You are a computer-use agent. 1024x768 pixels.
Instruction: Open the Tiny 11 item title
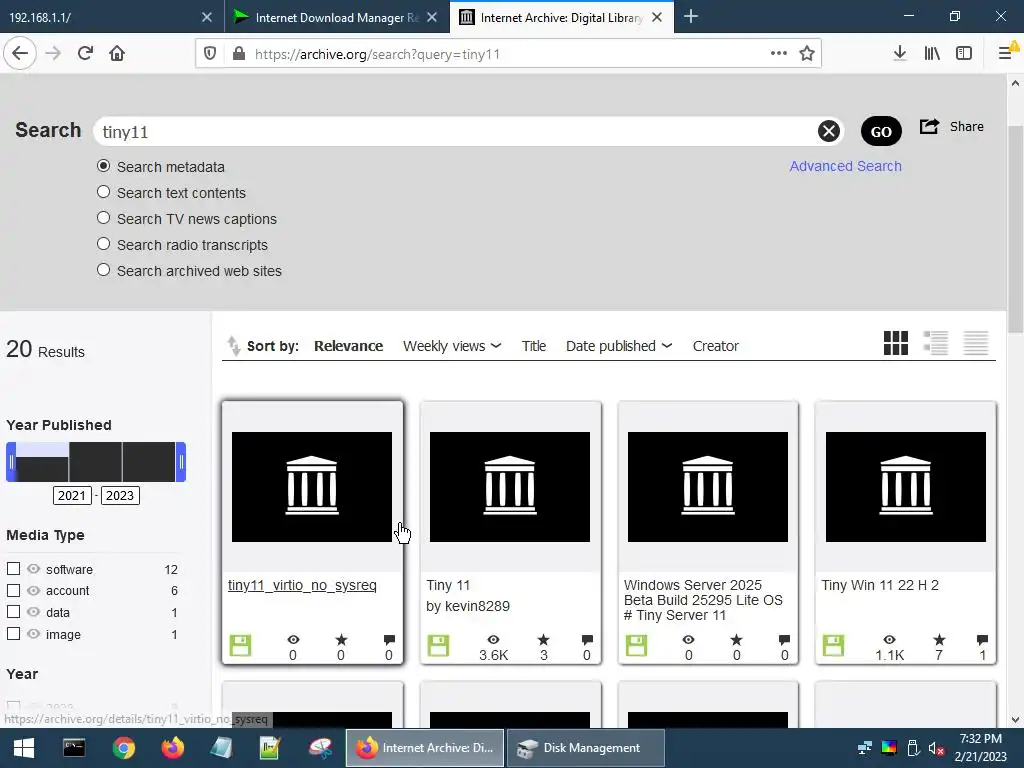click(x=448, y=585)
